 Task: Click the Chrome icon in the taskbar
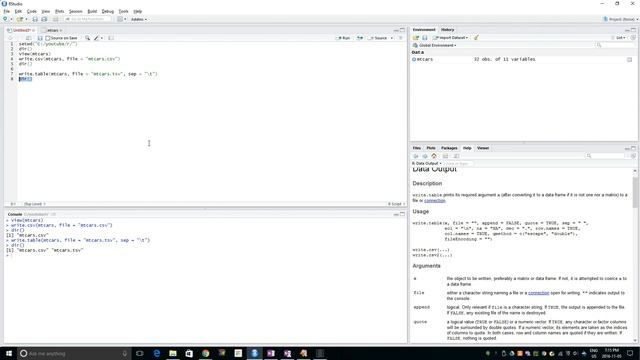(205, 353)
